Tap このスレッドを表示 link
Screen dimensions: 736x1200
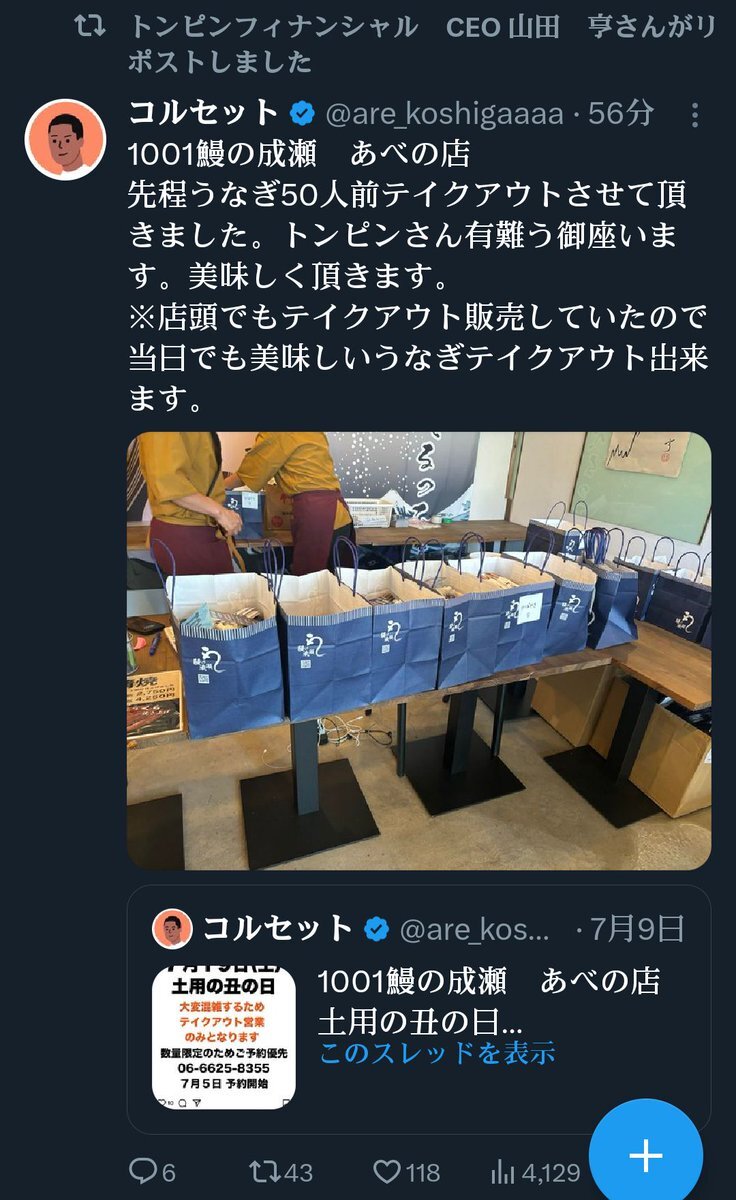437,1052
